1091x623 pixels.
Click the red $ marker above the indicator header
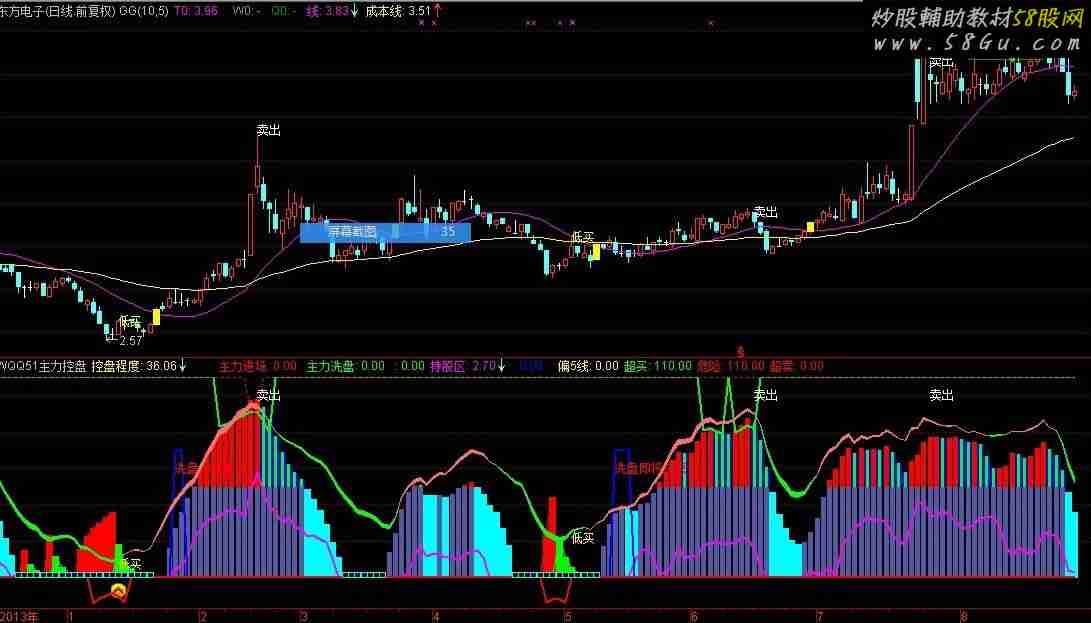click(741, 352)
